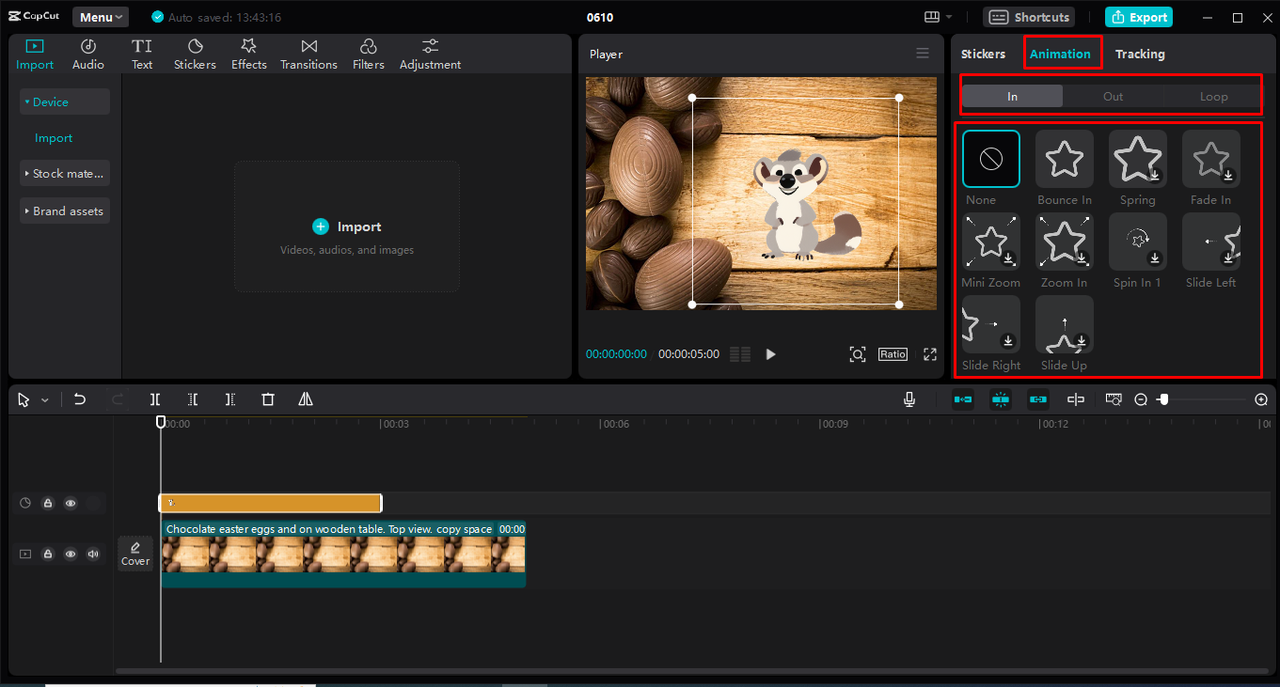
Task: Open the Transitions panel
Action: click(309, 54)
